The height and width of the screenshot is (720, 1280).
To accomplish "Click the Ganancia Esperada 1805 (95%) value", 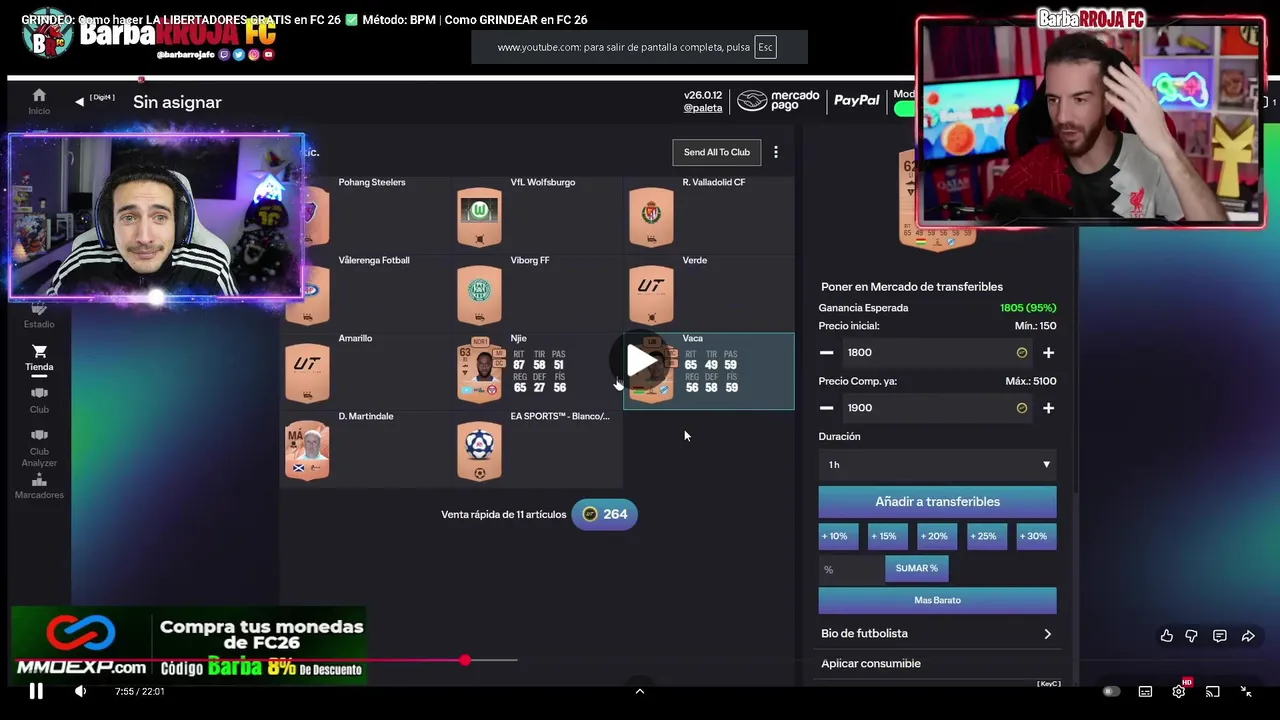I will (1028, 308).
